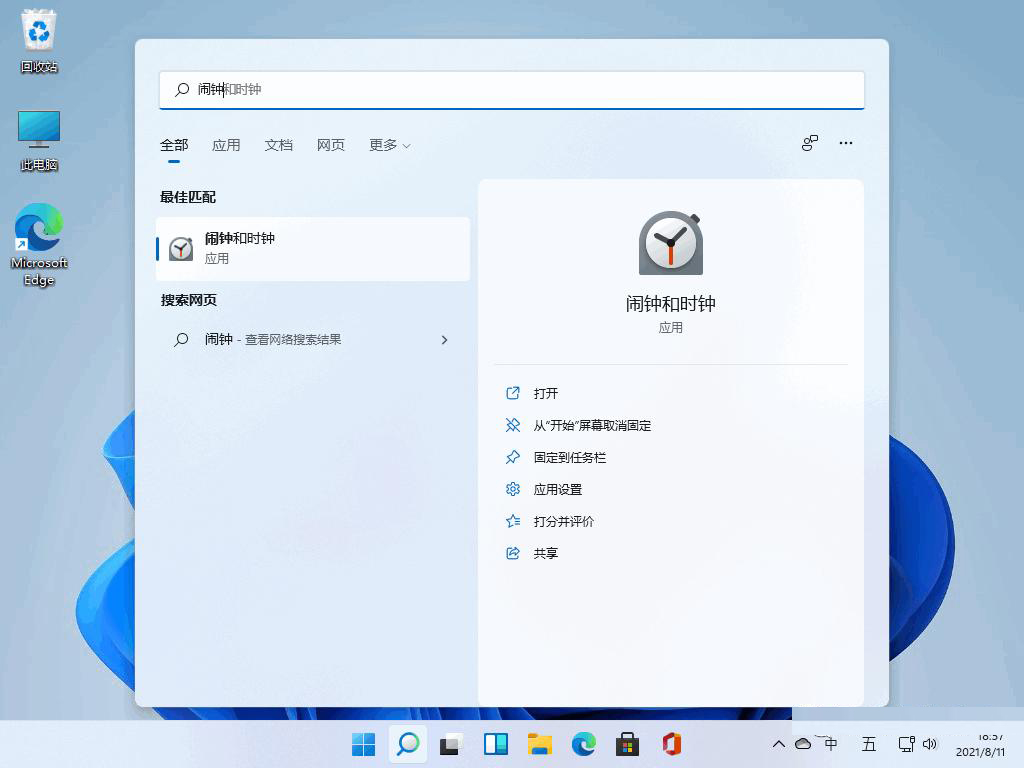The height and width of the screenshot is (768, 1024).
Task: Switch to the 应用 tab
Action: tap(226, 145)
